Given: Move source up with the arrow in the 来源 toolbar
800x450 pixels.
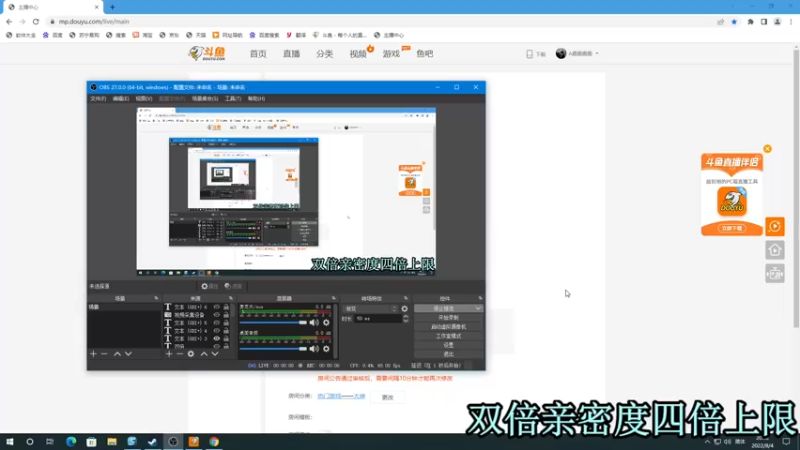Looking at the screenshot, I should 204,354.
